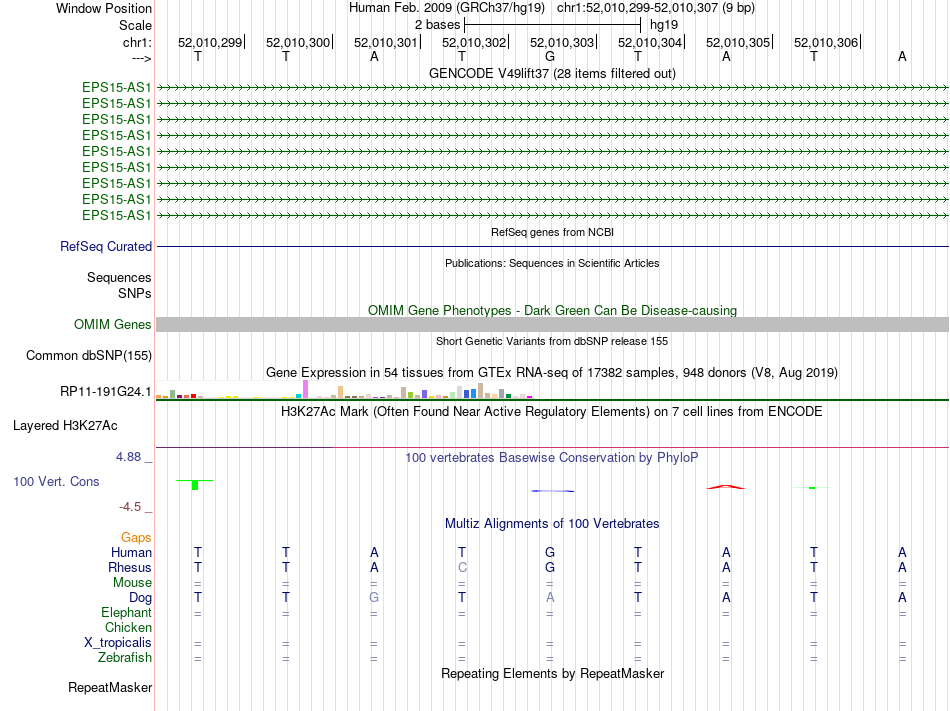Click the ---> sequence direction arrow label
The width and height of the screenshot is (950, 711).
tap(141, 58)
